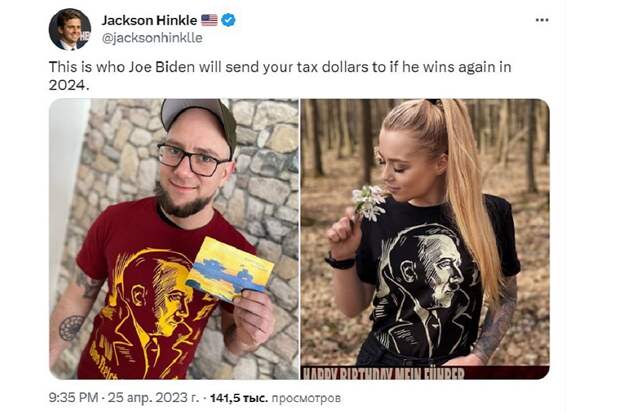620x413 pixels.
Task: Click the просмотров views label
Action: pyautogui.click(x=306, y=398)
